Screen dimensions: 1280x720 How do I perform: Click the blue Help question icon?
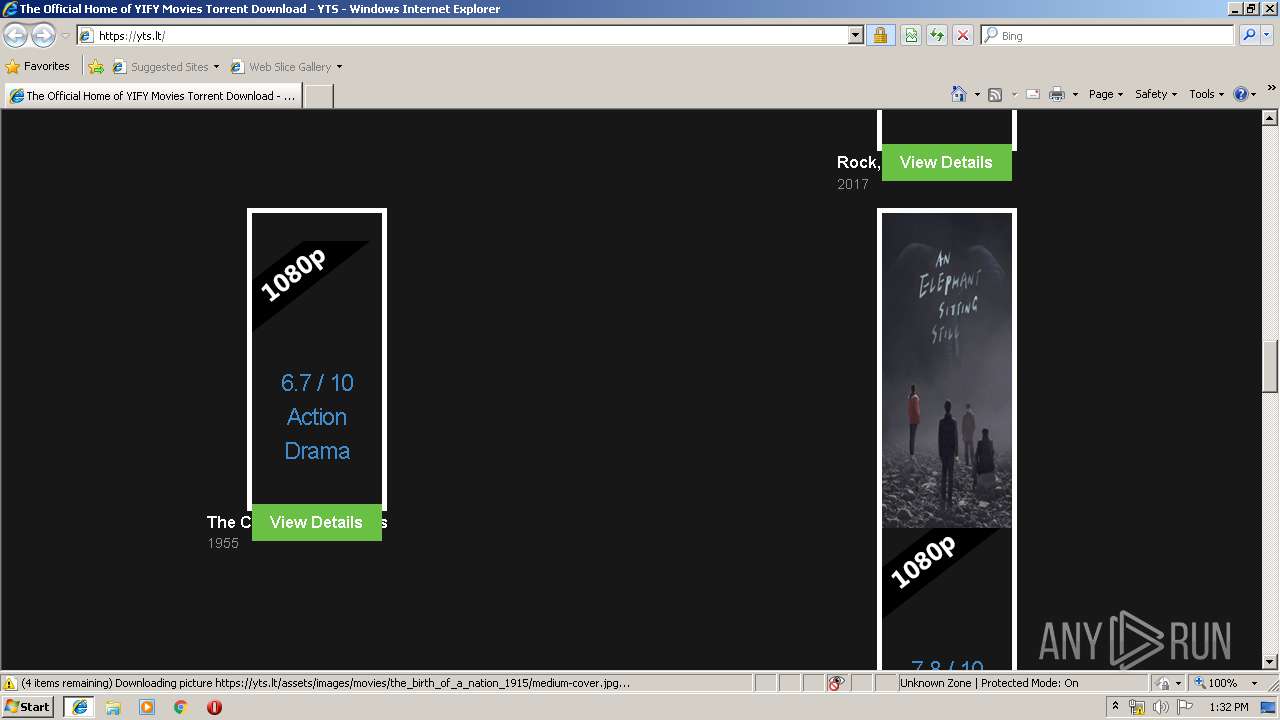pyautogui.click(x=1241, y=94)
